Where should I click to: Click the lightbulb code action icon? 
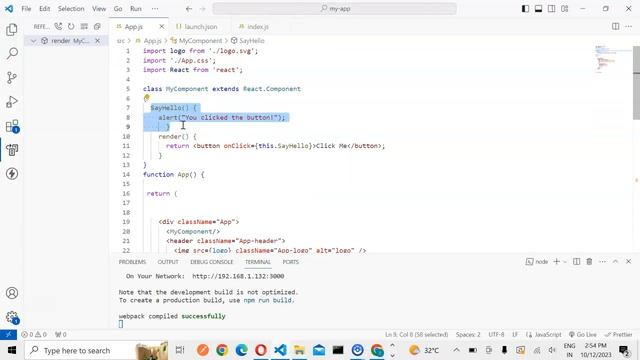click(x=147, y=98)
